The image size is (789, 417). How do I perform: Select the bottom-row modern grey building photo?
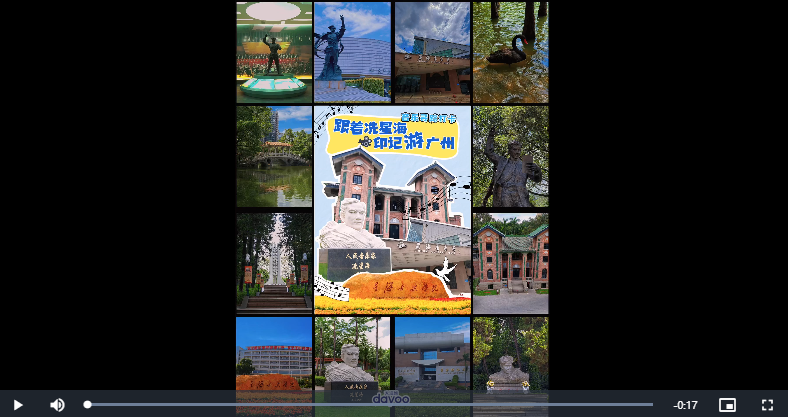[x=432, y=353]
